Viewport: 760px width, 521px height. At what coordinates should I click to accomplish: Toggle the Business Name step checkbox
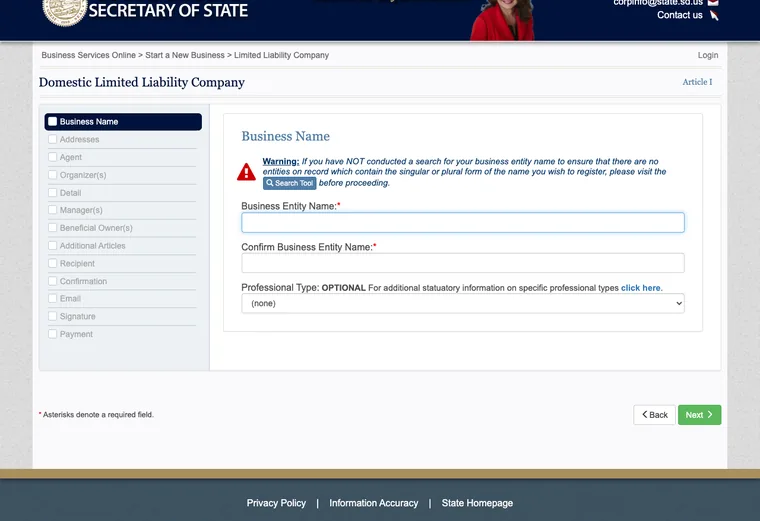pos(52,122)
